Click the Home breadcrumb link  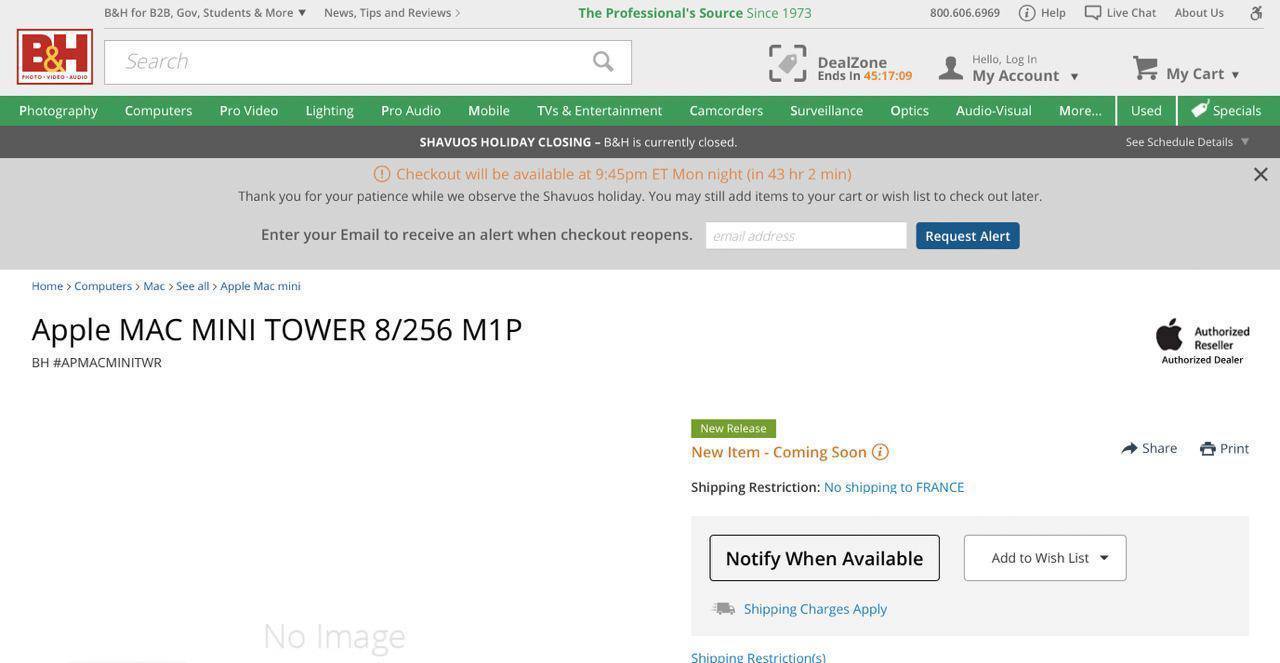coord(47,286)
